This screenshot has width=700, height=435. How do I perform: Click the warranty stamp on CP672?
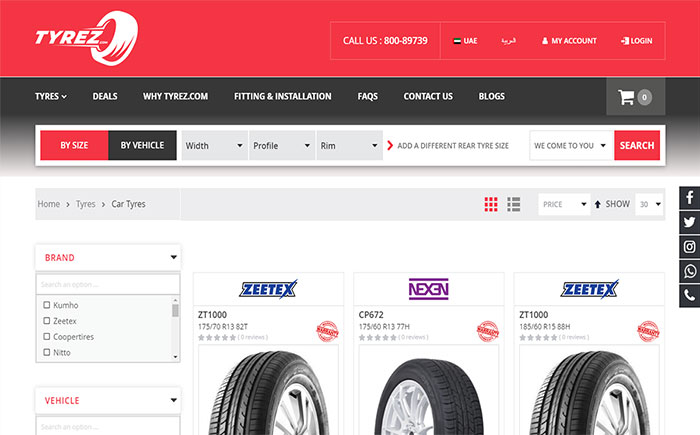[x=488, y=331]
